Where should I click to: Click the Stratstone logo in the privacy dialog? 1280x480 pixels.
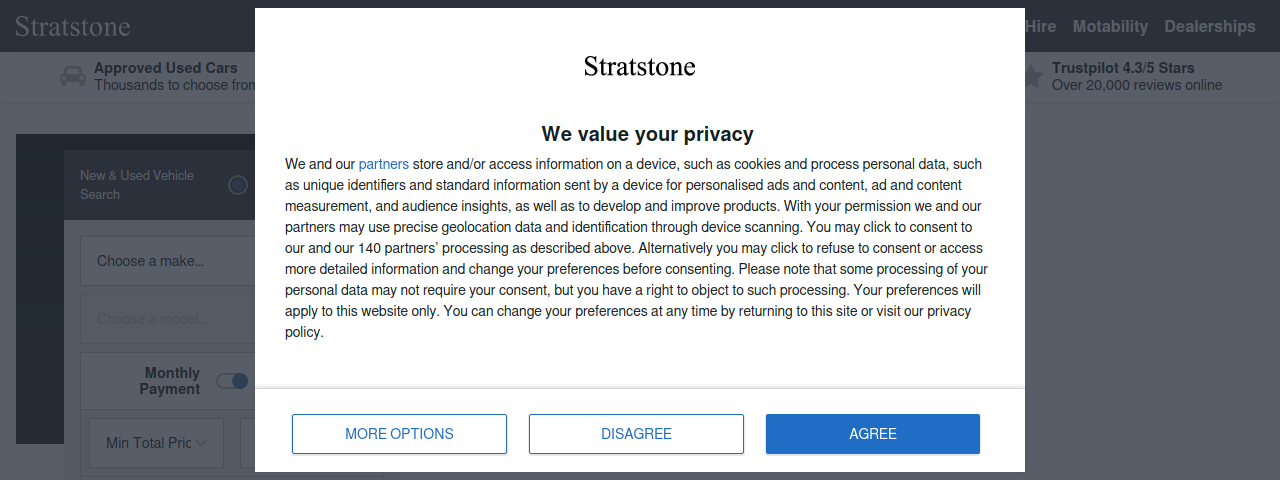click(640, 67)
